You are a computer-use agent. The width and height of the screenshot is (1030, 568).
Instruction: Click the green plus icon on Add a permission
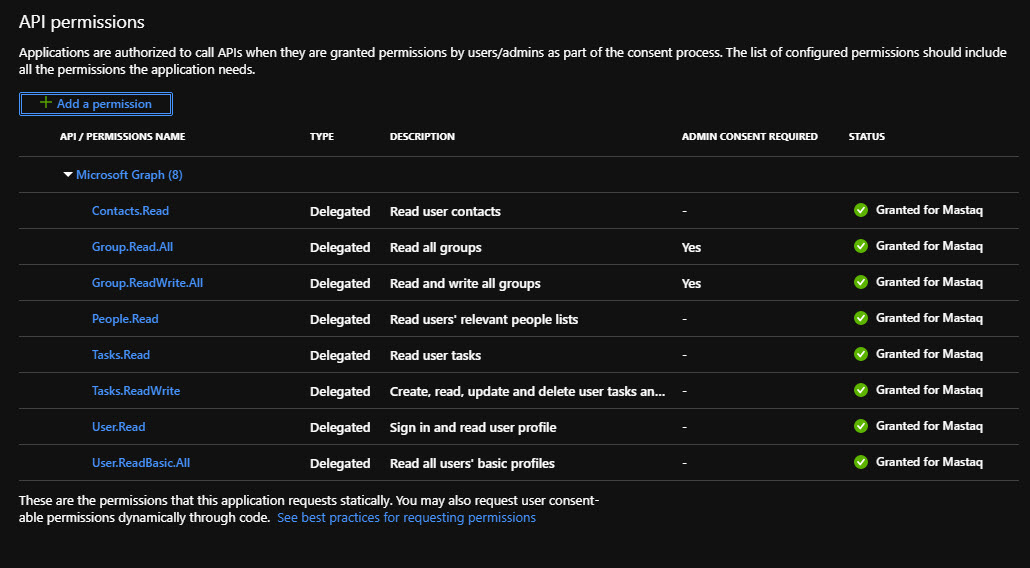pyautogui.click(x=45, y=103)
